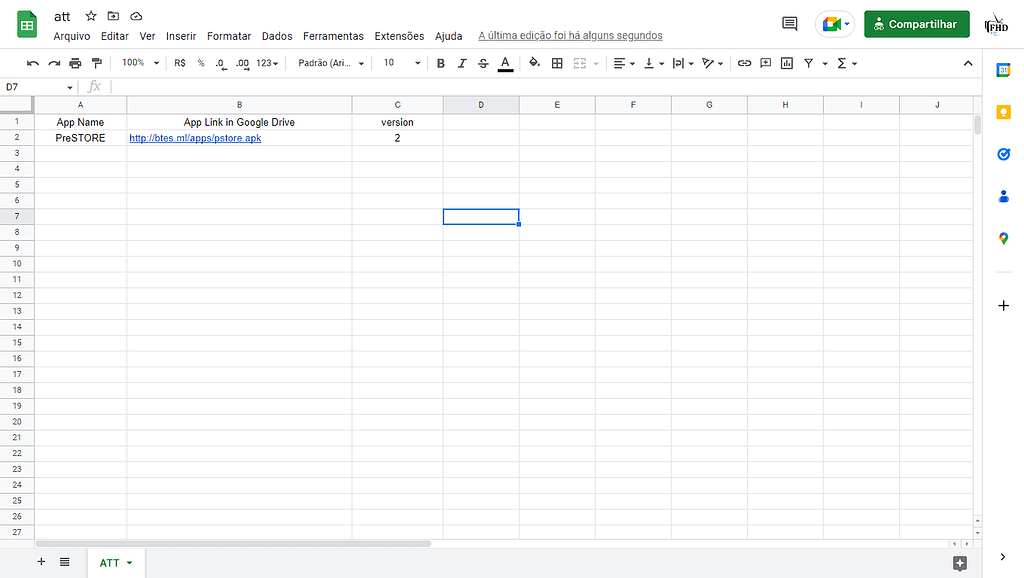Insert a comment using the toolbar icon
Image resolution: width=1024 pixels, height=578 pixels.
764,63
